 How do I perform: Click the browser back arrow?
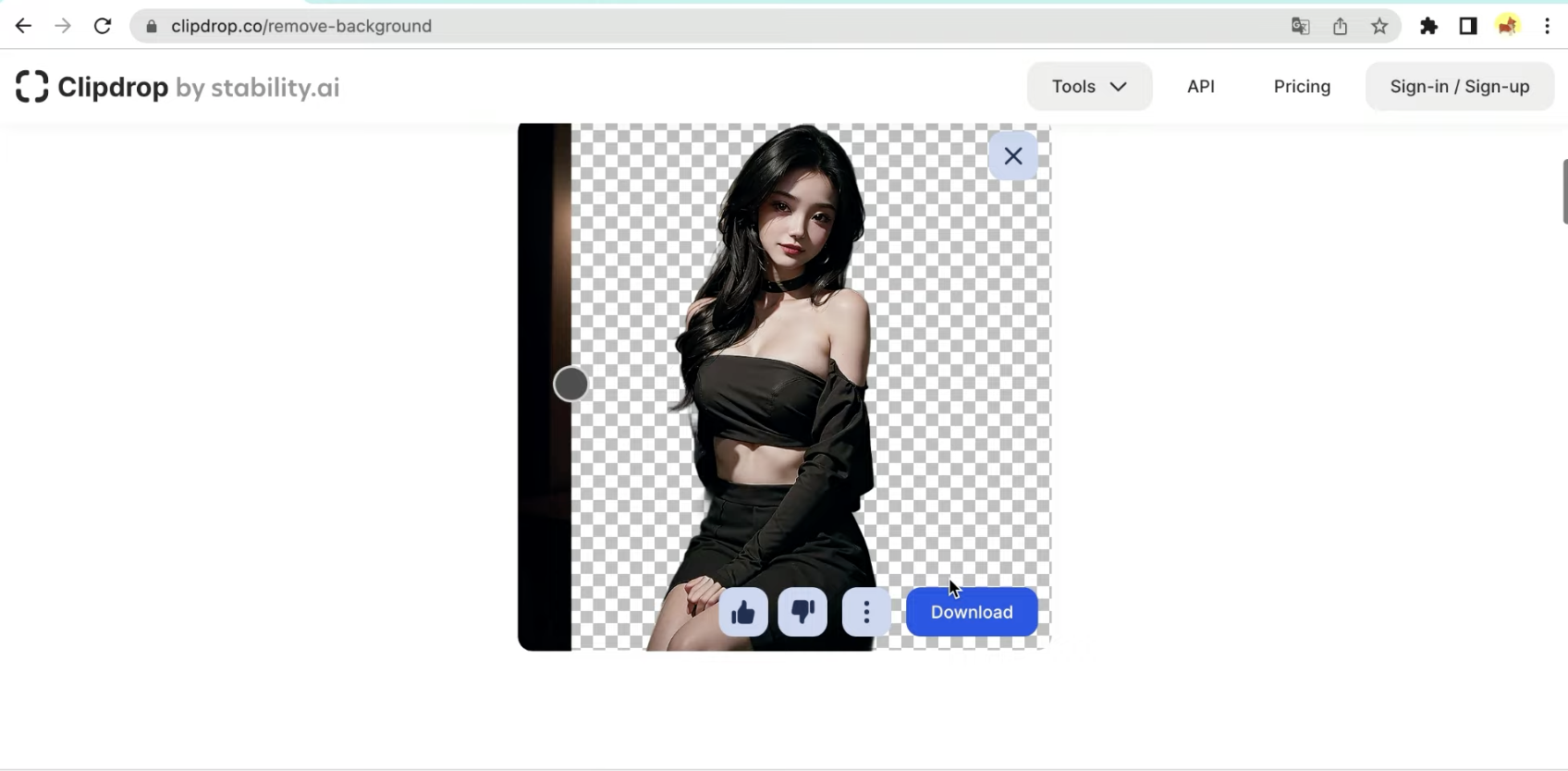pos(23,26)
